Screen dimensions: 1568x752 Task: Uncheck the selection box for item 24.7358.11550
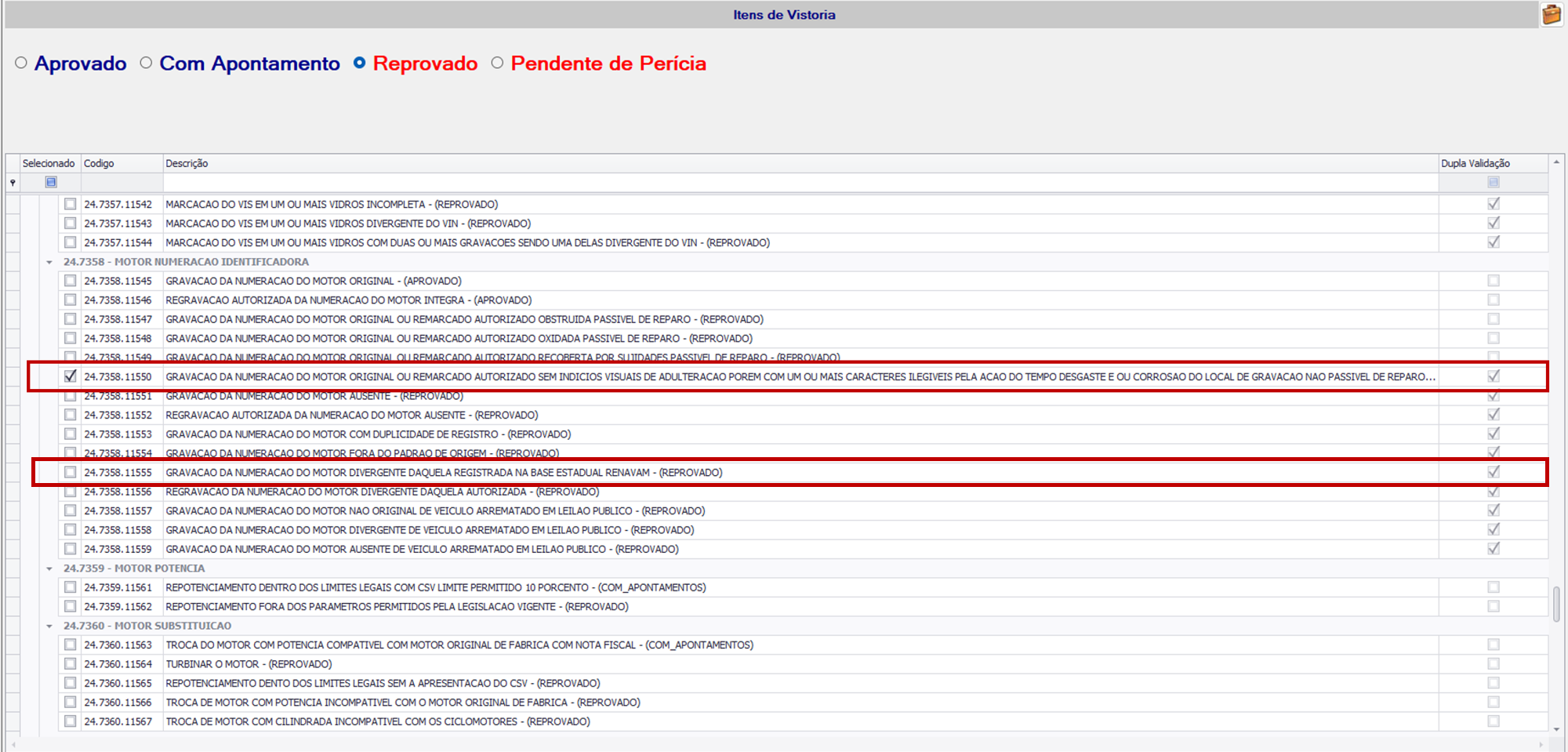pos(71,376)
